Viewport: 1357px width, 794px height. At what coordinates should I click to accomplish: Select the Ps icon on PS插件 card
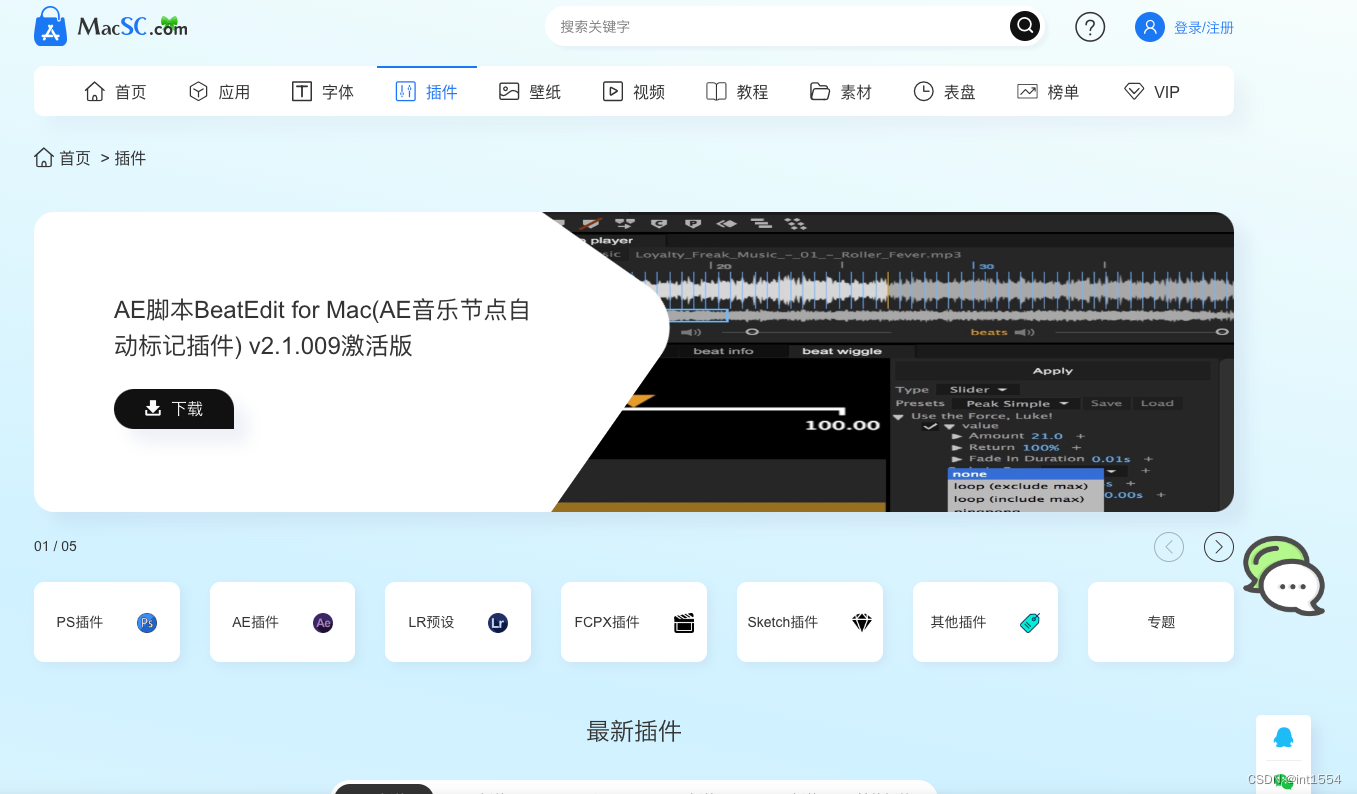[x=146, y=622]
